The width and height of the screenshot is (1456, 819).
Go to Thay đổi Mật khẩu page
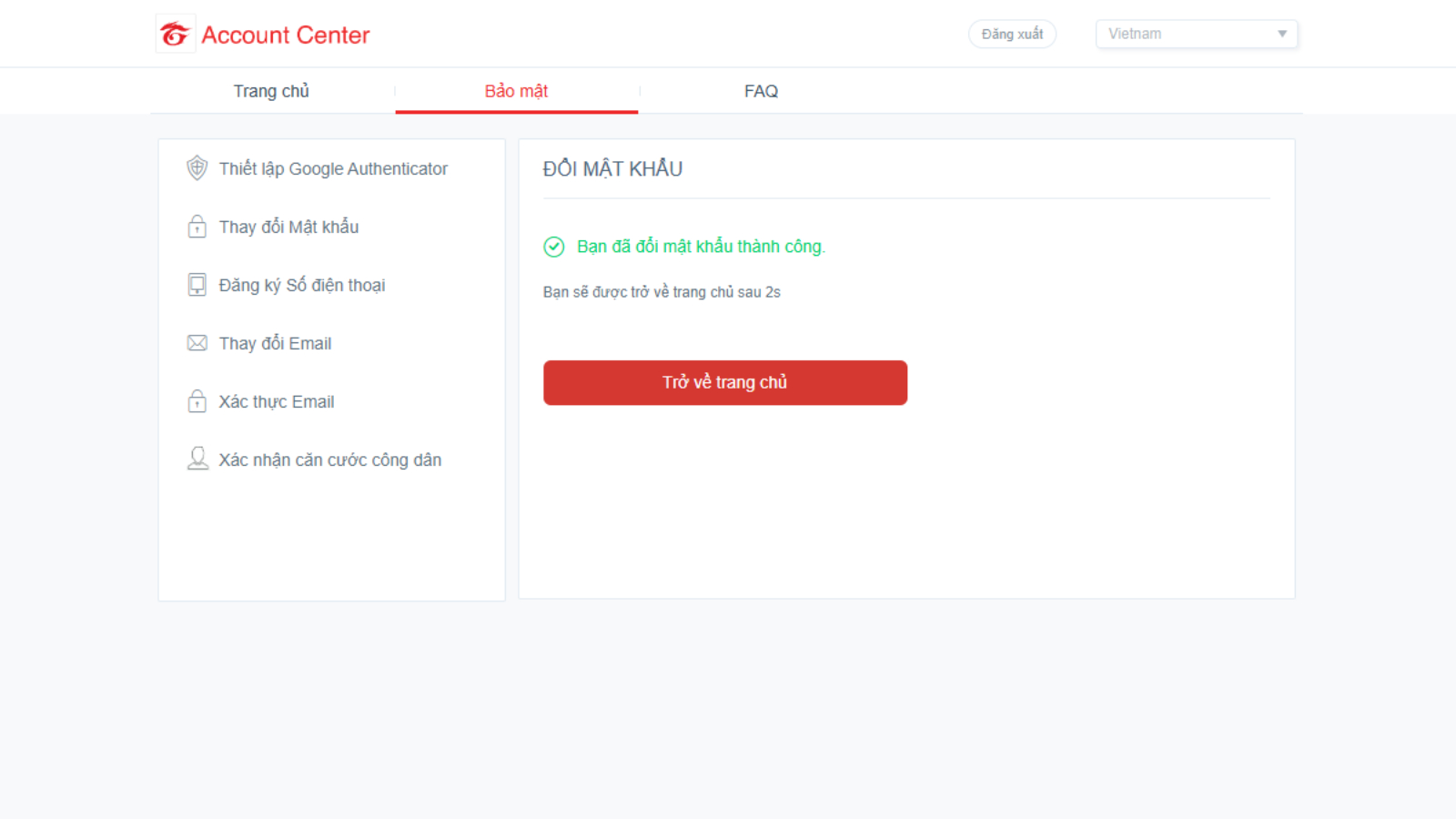click(x=288, y=227)
